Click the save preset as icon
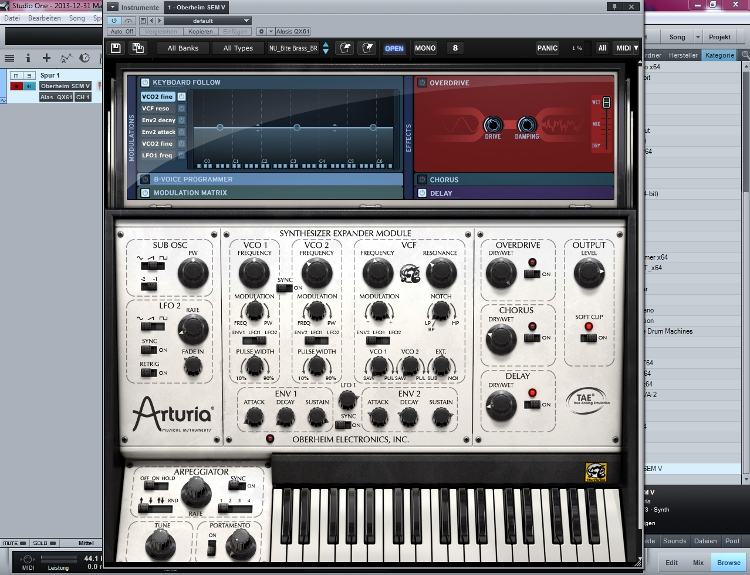Viewport: 750px width, 575px height. (138, 48)
